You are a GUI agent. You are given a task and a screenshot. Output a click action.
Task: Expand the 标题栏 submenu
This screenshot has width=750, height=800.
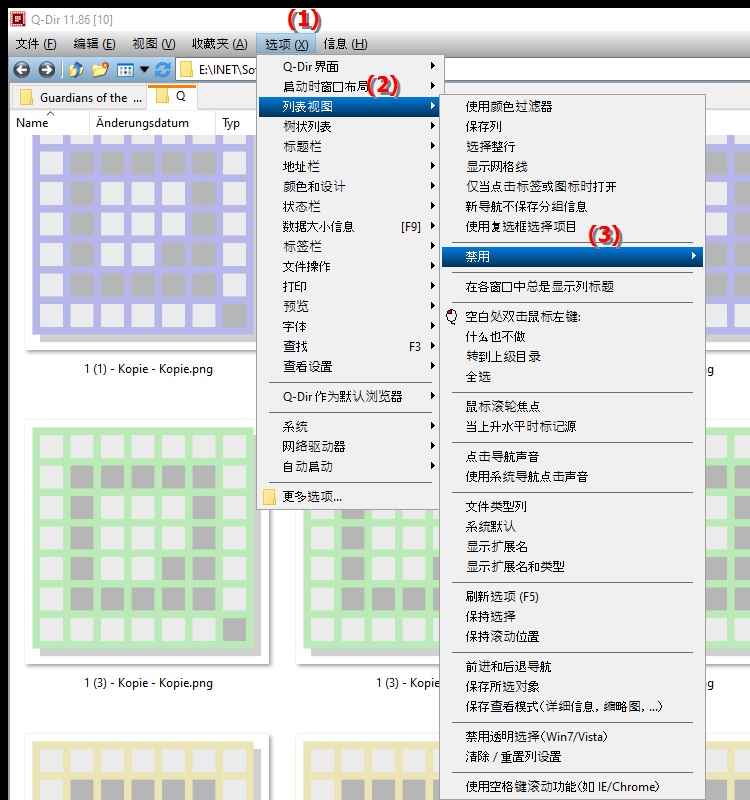click(x=349, y=146)
